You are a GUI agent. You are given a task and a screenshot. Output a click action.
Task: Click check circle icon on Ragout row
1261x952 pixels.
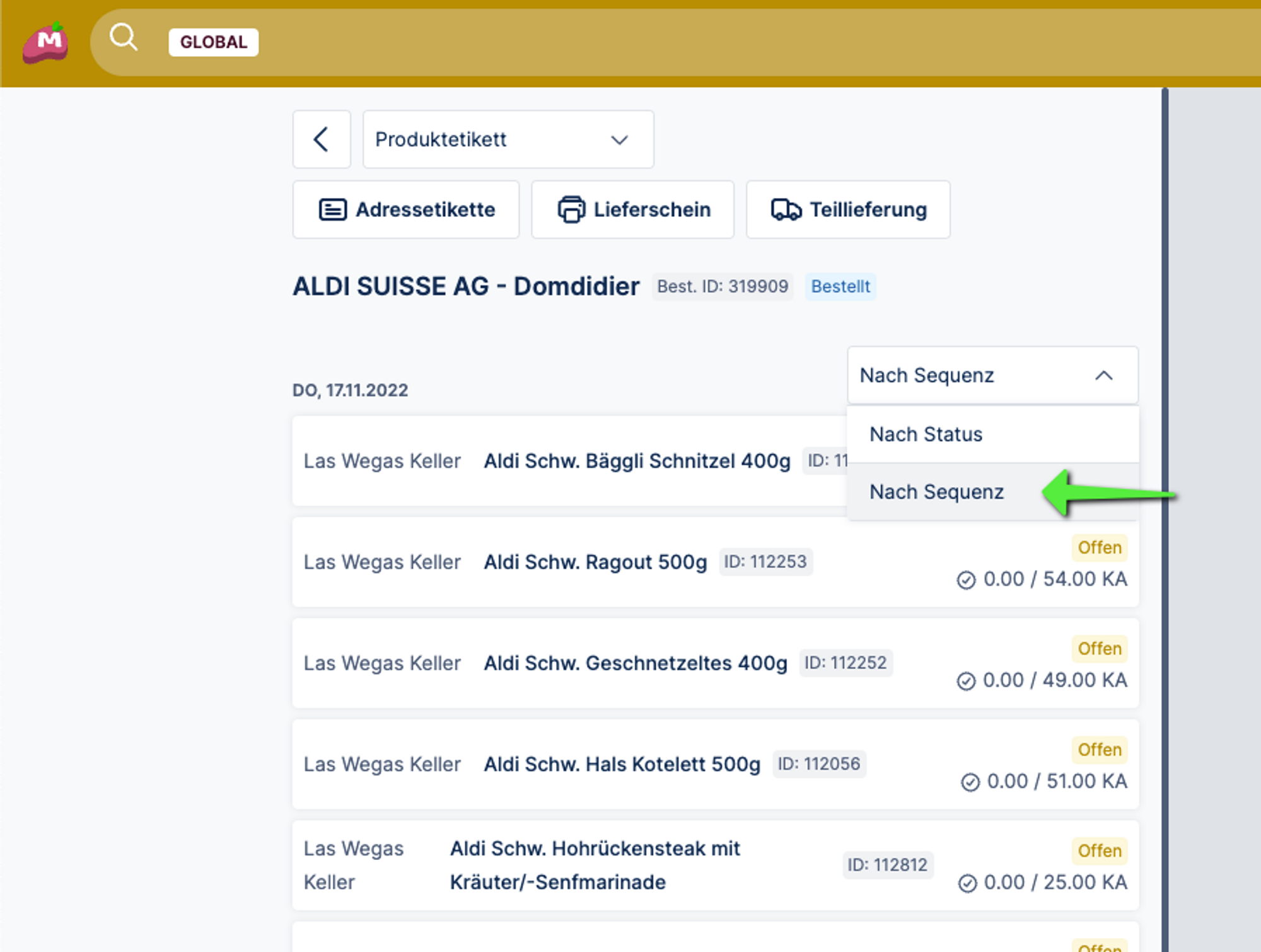(x=966, y=579)
